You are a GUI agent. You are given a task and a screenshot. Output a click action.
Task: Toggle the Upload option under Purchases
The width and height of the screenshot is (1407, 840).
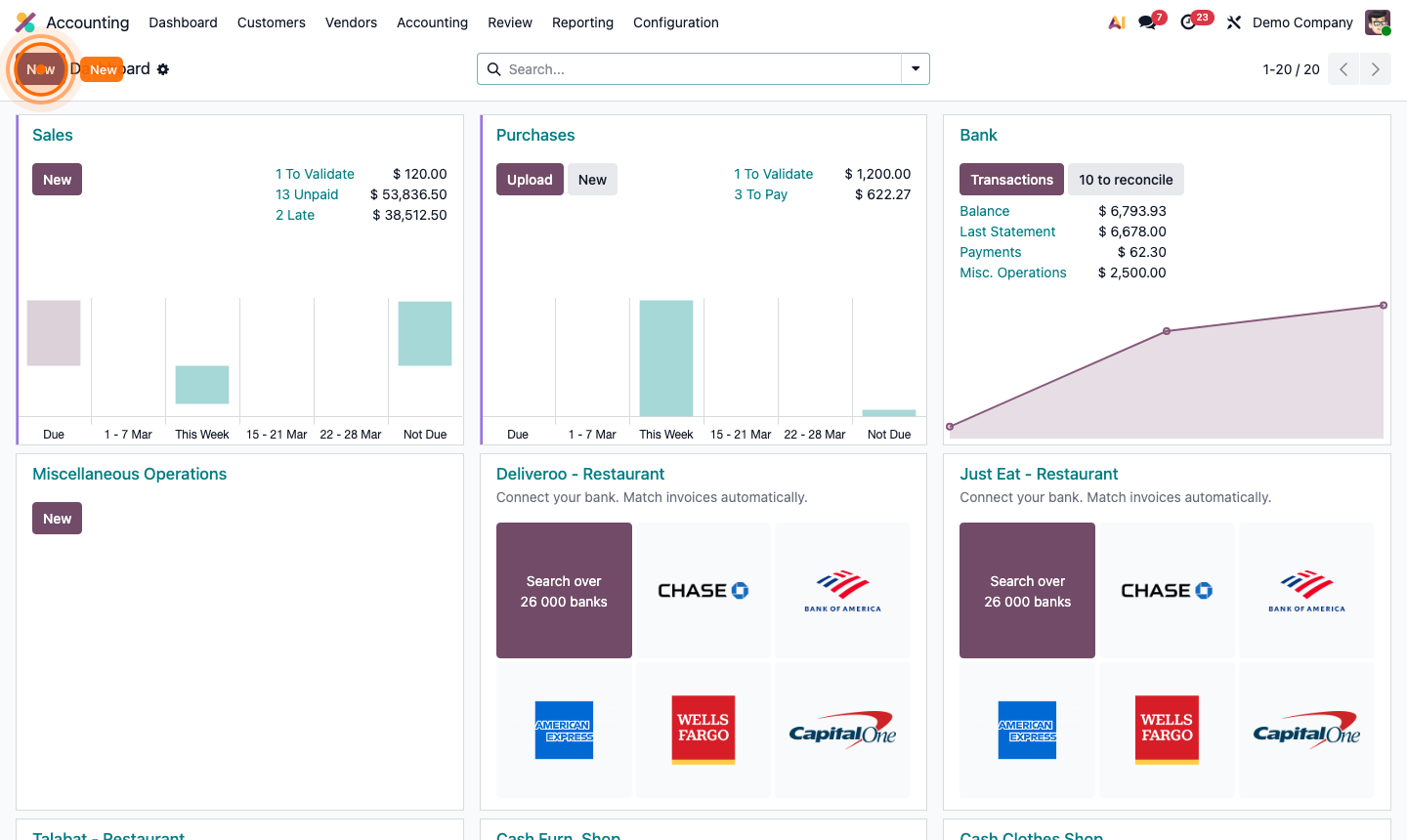pyautogui.click(x=530, y=179)
